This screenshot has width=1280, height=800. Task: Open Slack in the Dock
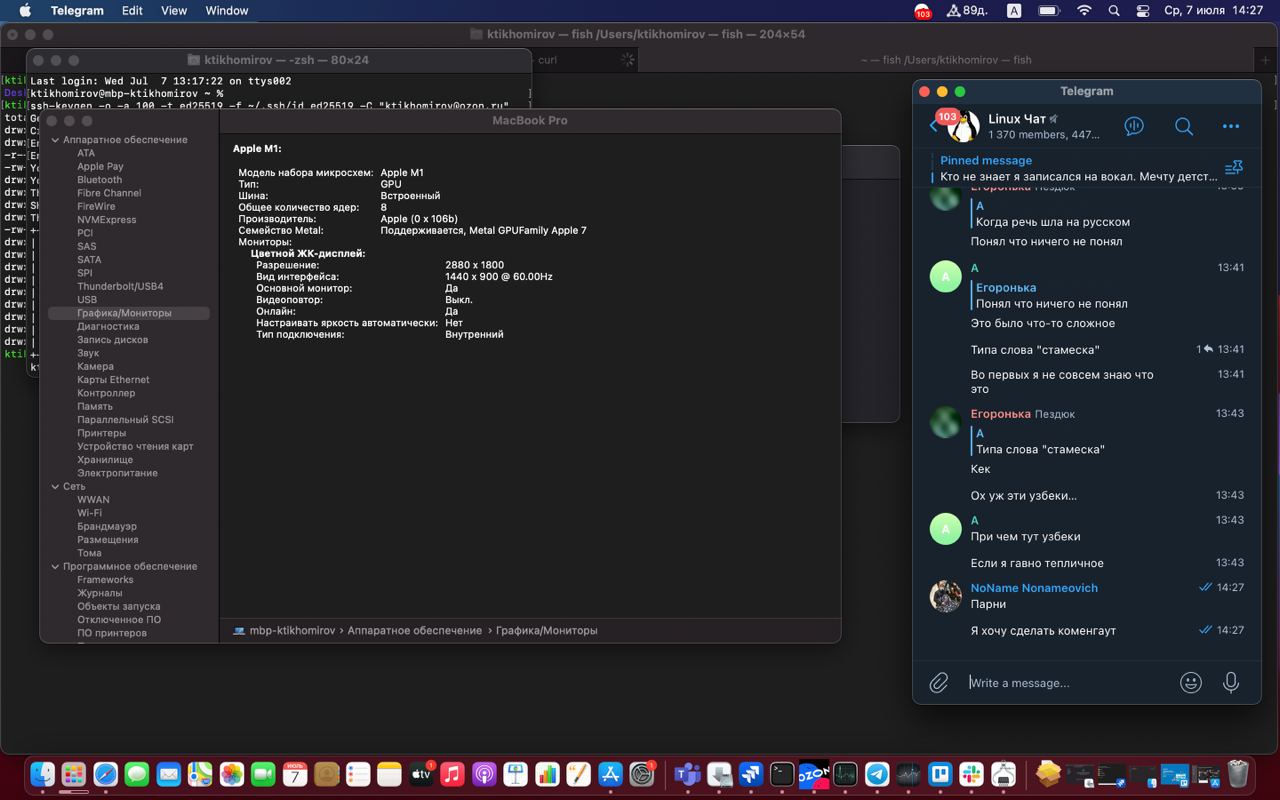[971, 774]
